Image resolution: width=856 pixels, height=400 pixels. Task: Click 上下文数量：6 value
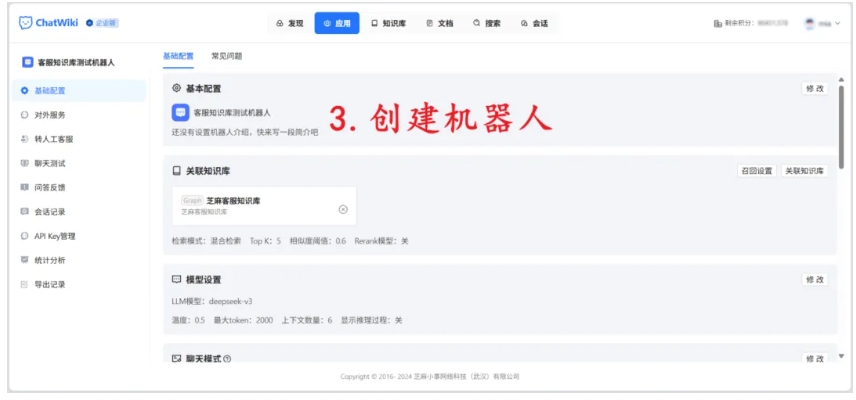(307, 320)
